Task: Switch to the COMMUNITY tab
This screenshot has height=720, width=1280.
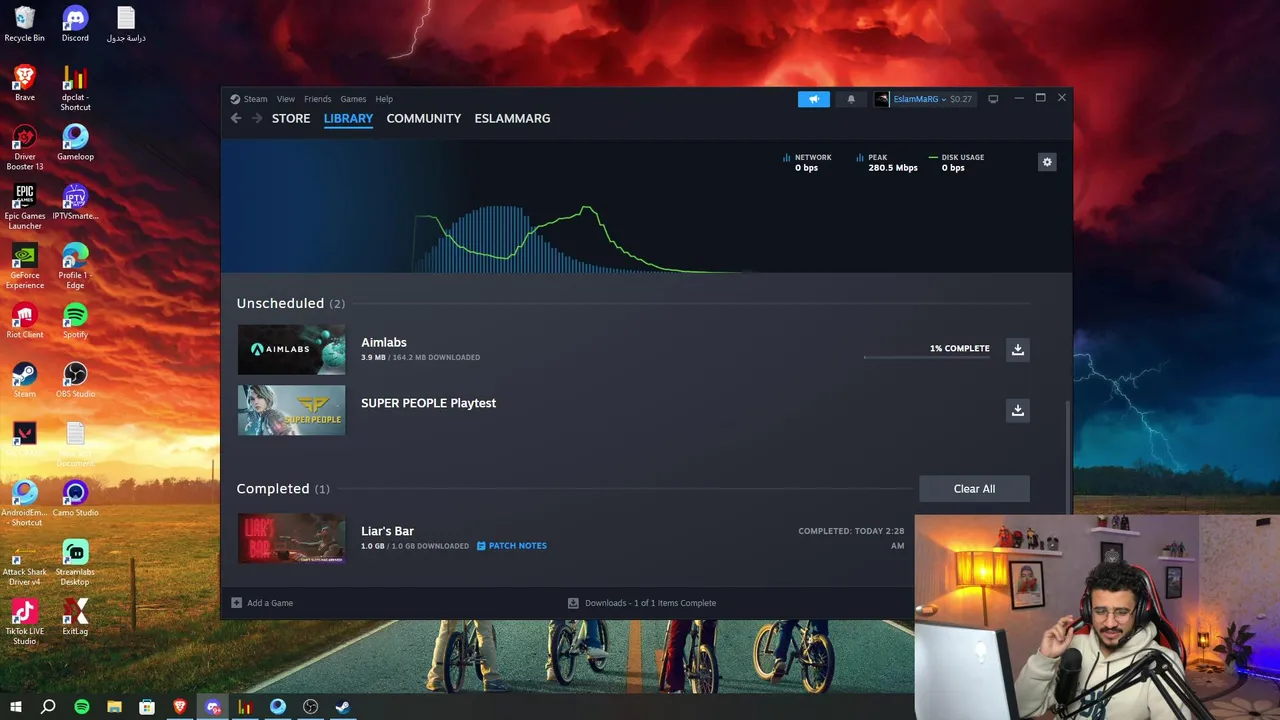Action: [x=424, y=118]
